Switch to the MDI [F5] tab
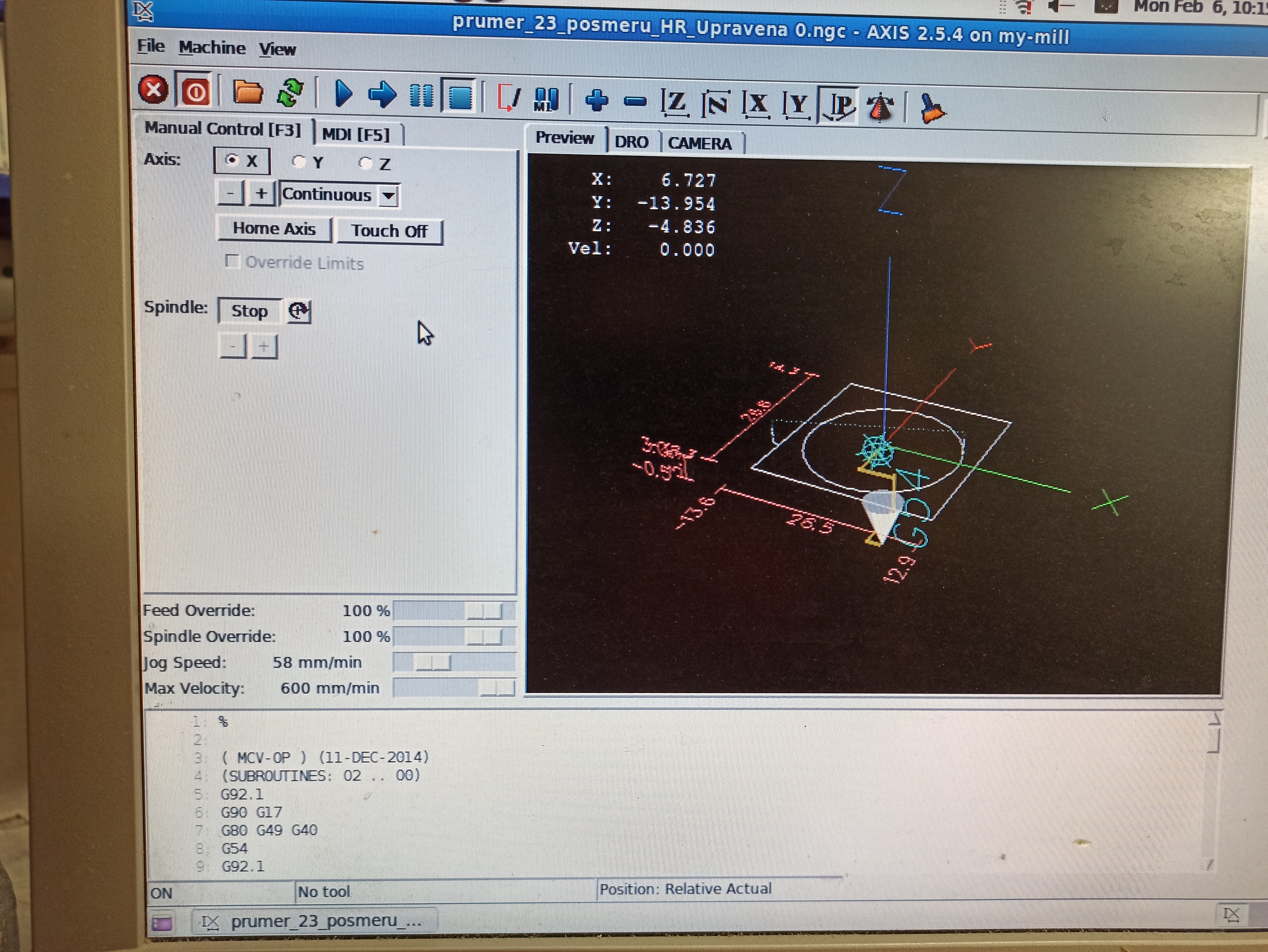Image resolution: width=1268 pixels, height=952 pixels. [356, 135]
